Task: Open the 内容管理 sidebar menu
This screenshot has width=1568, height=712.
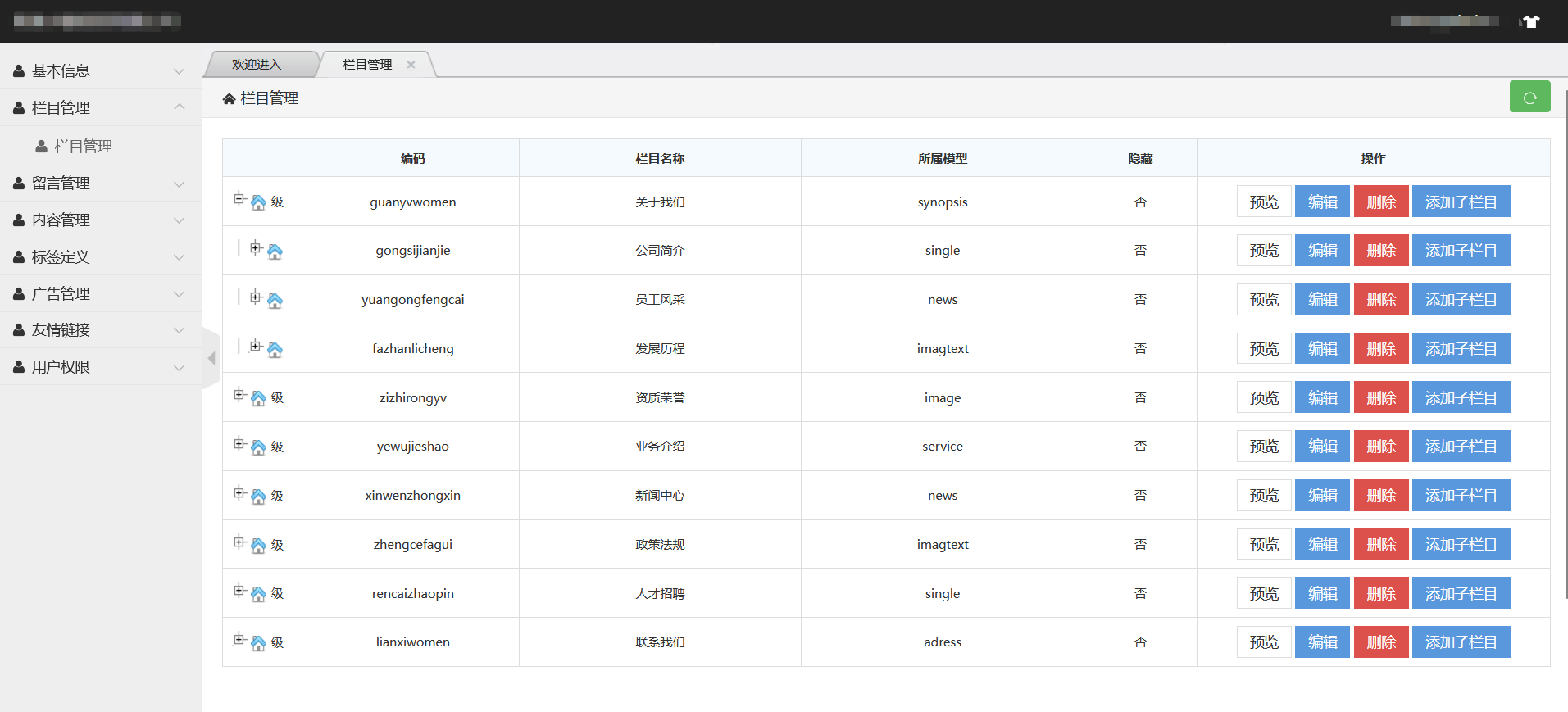Action: pos(101,220)
